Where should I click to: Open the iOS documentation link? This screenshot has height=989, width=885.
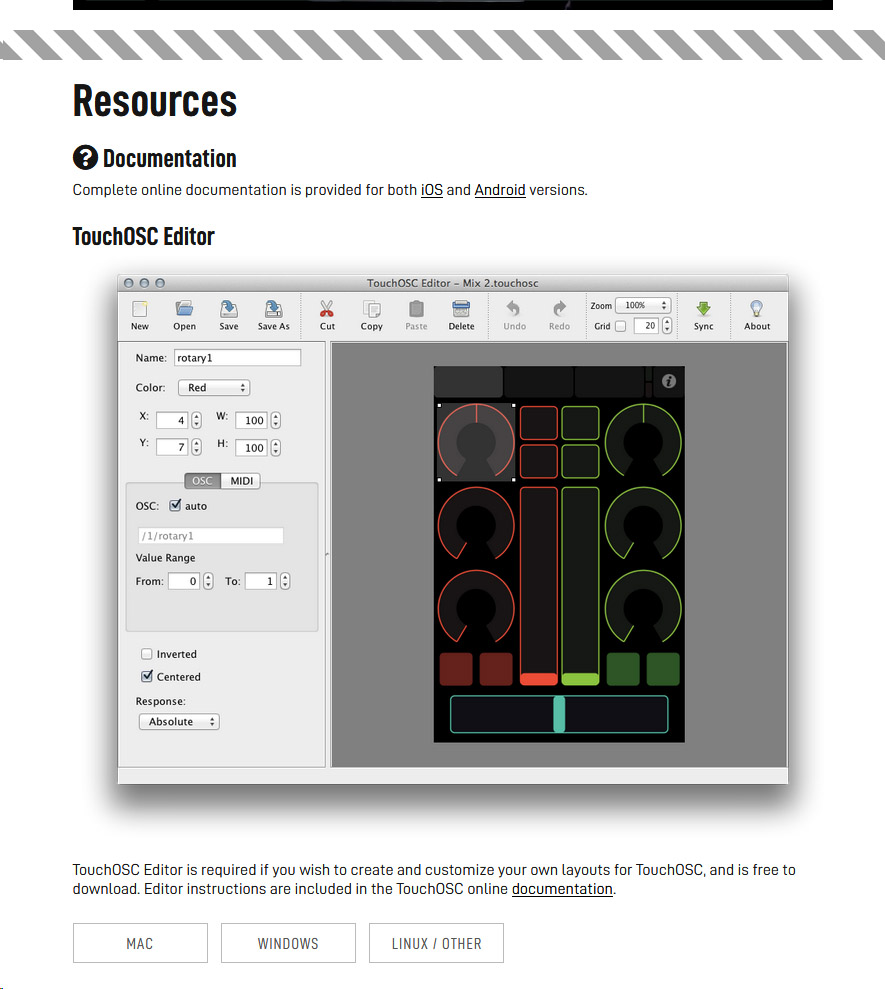[x=431, y=190]
